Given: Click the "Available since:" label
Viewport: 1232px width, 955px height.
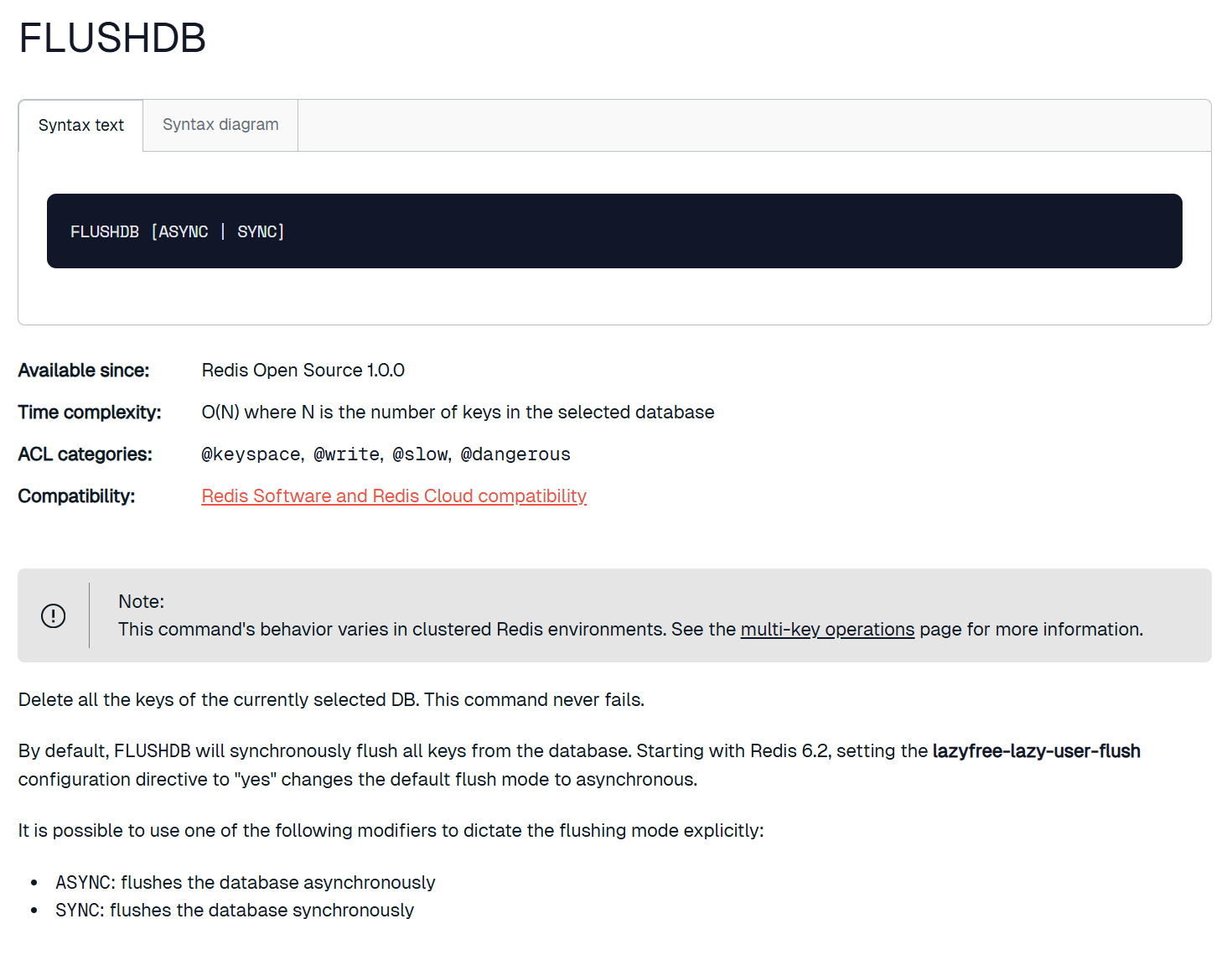Looking at the screenshot, I should 84,371.
